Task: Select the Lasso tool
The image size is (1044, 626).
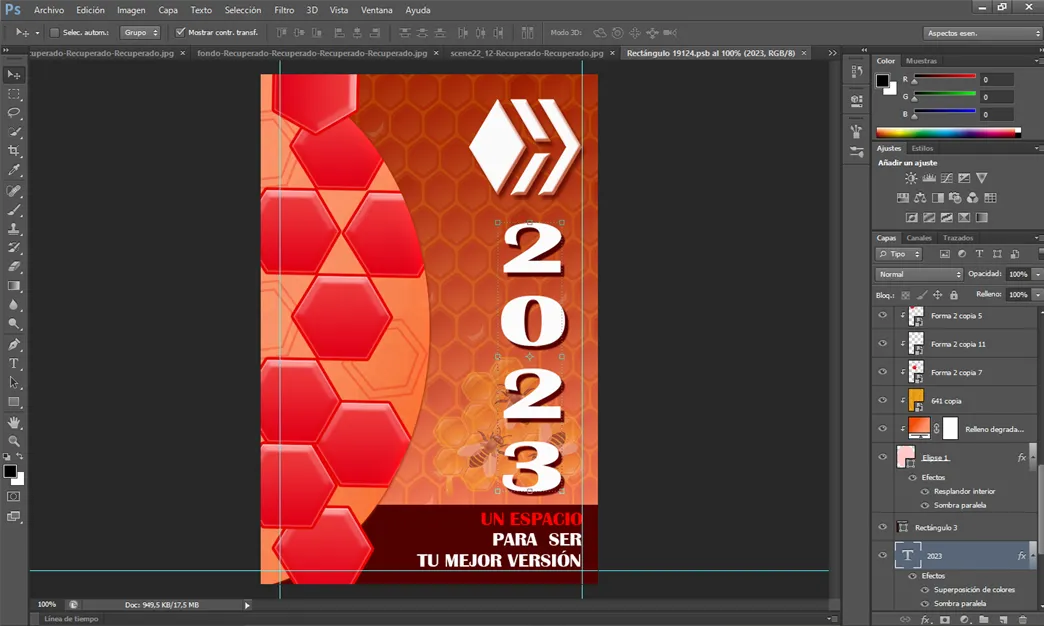Action: (x=14, y=113)
